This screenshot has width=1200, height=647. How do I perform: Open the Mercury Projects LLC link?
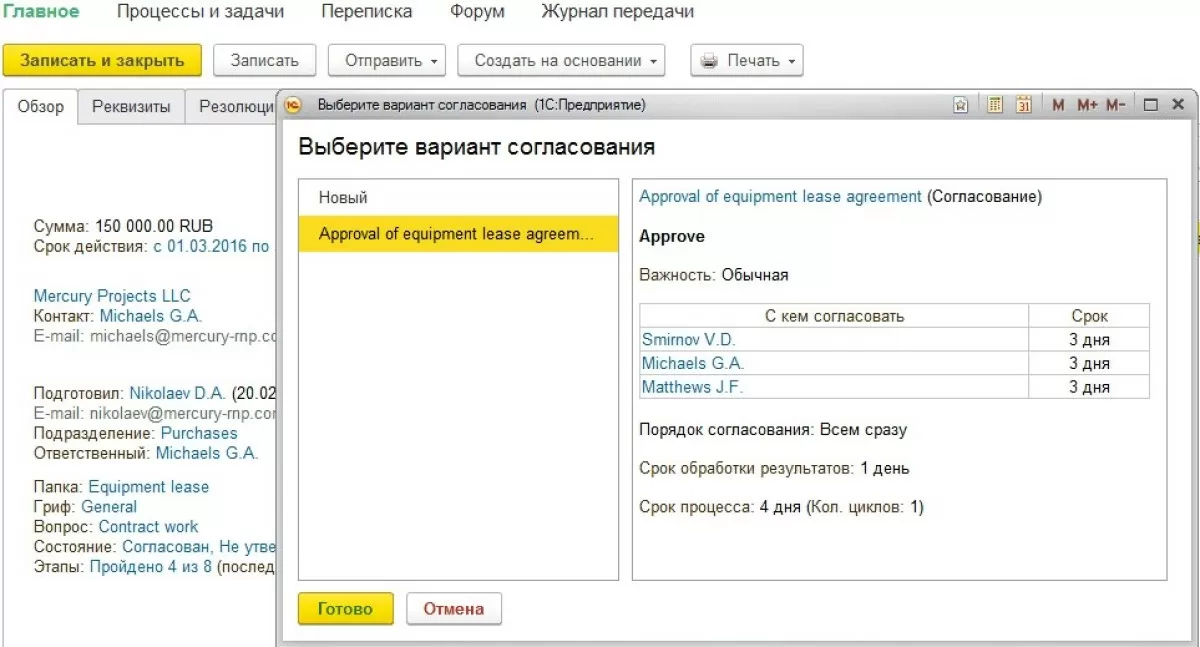112,296
